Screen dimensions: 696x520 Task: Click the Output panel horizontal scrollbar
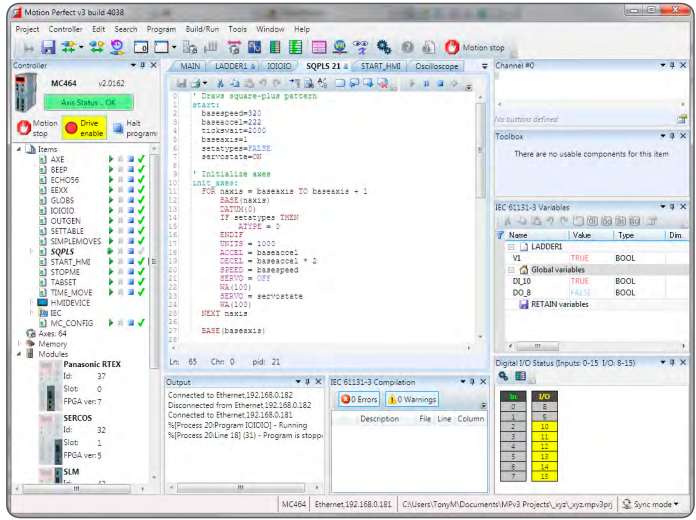[x=241, y=488]
